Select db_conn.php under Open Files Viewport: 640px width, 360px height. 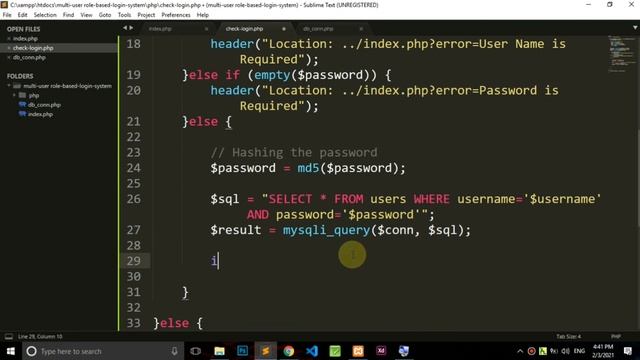pos(29,57)
